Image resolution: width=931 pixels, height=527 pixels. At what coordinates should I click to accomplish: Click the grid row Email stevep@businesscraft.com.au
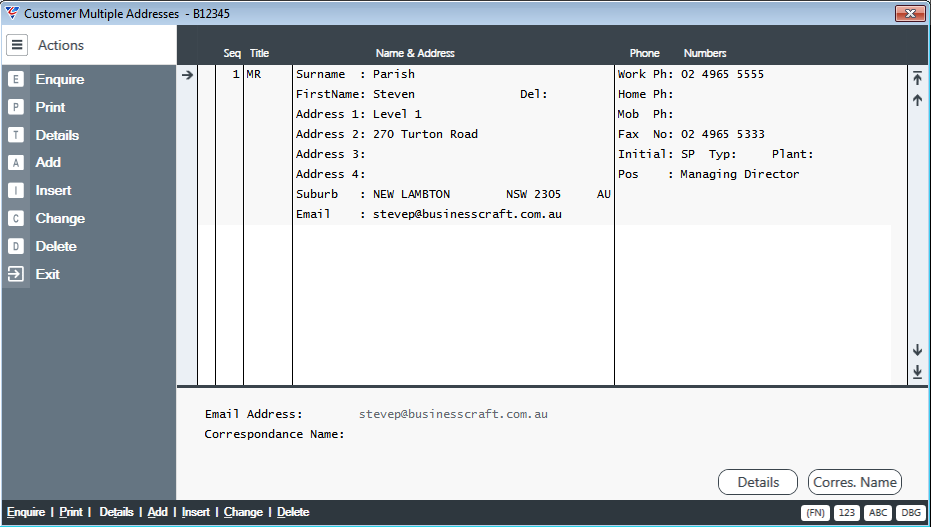pyautogui.click(x=467, y=214)
